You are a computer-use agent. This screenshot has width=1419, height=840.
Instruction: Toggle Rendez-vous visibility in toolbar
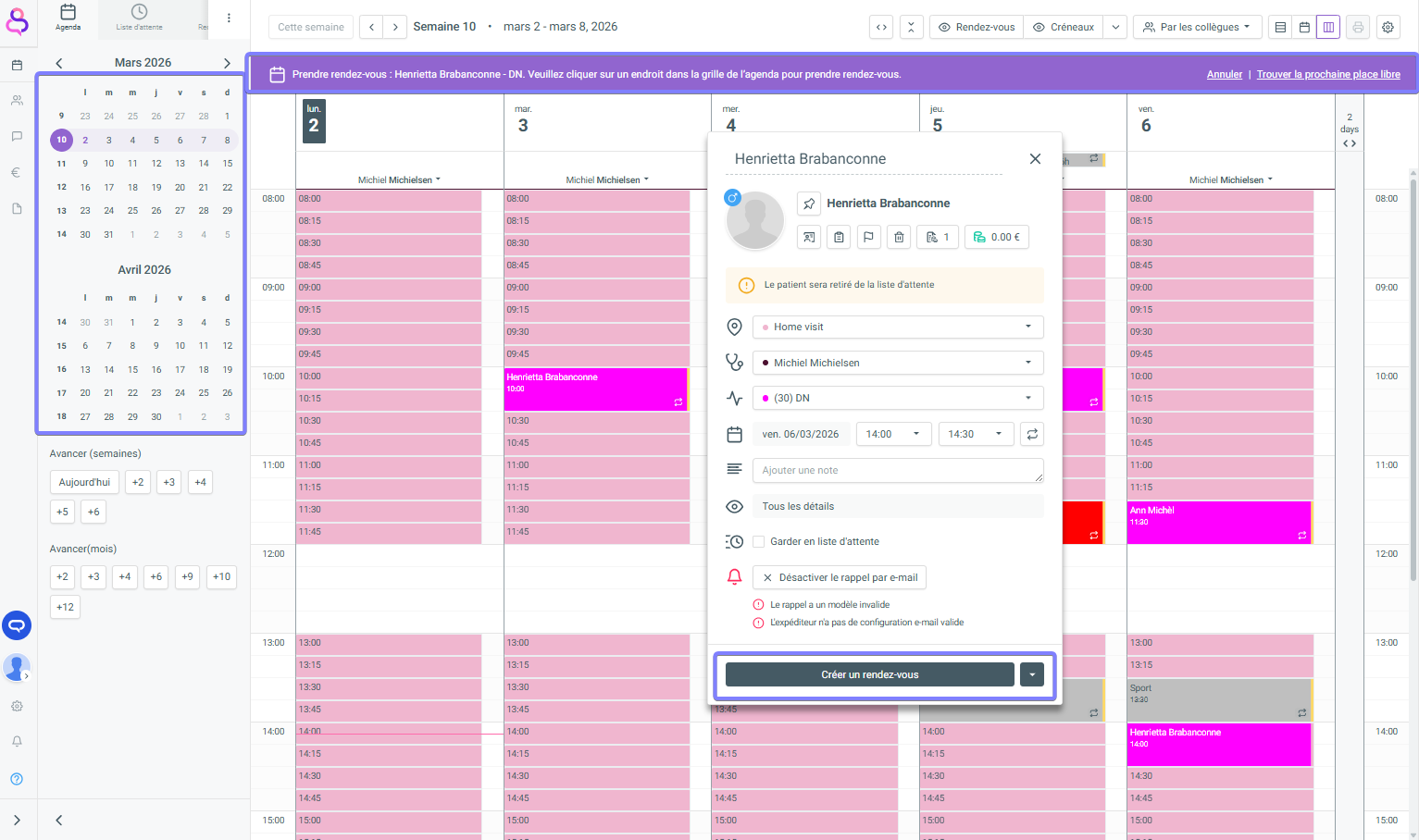click(x=977, y=27)
